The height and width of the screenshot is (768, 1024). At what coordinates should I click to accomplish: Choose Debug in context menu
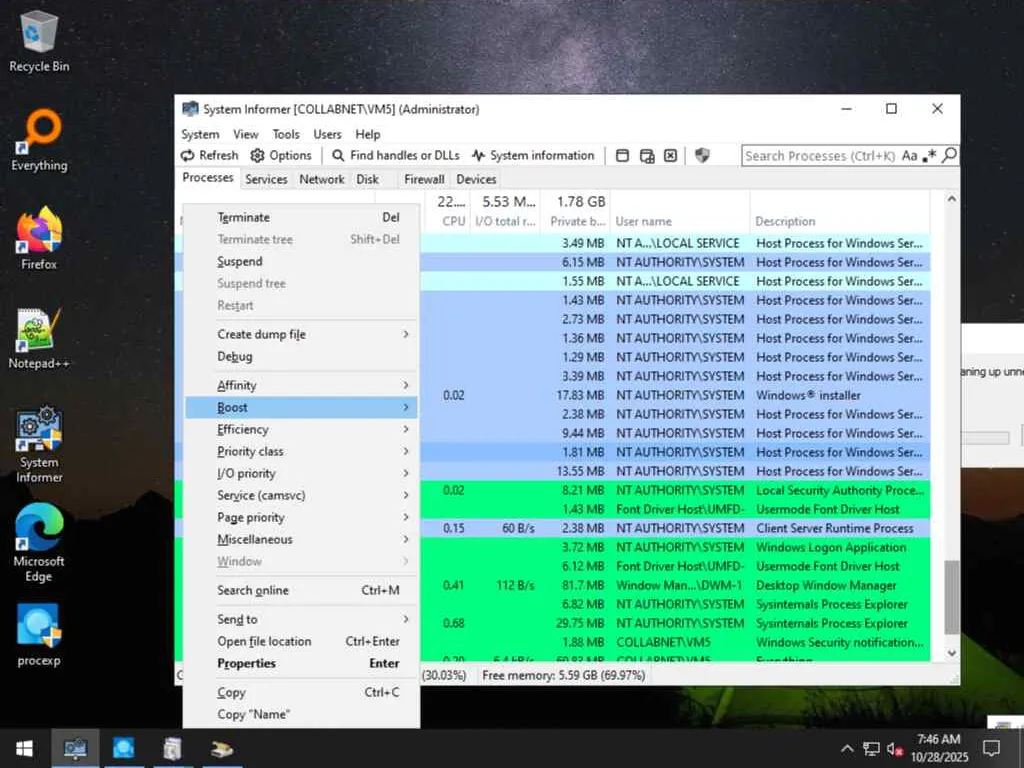click(x=301, y=357)
